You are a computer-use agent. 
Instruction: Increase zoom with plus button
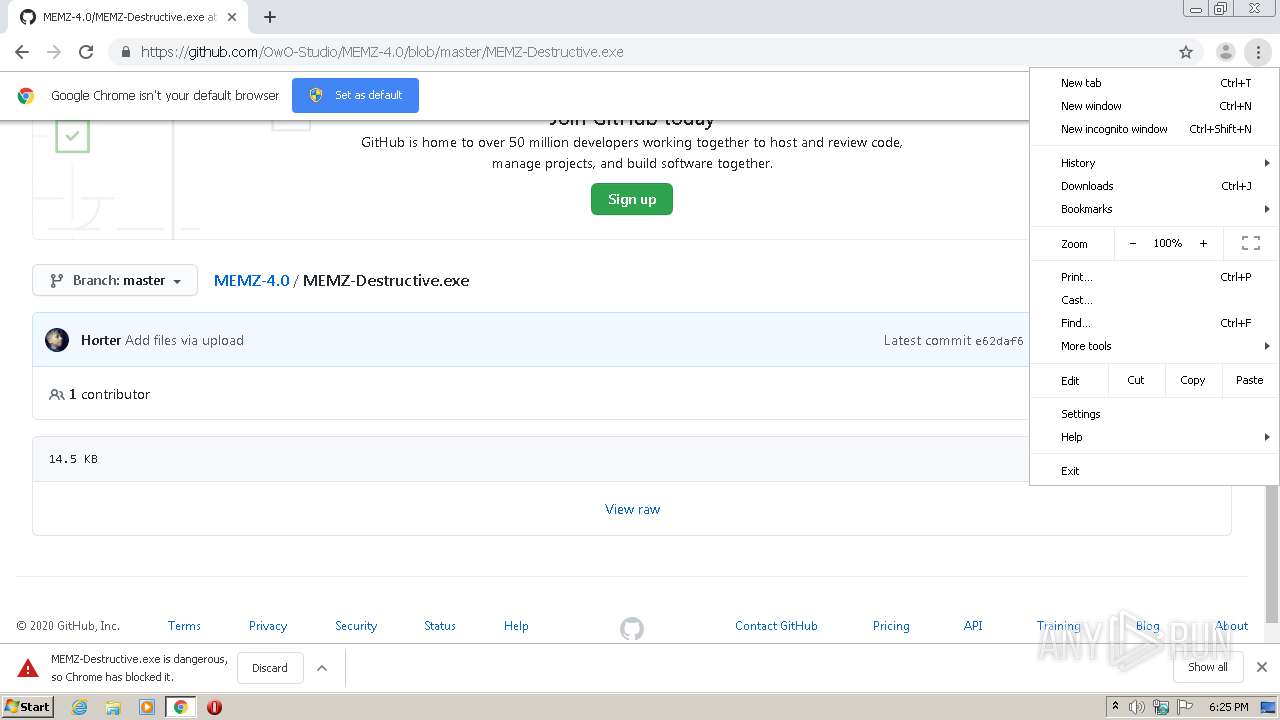pyautogui.click(x=1203, y=243)
